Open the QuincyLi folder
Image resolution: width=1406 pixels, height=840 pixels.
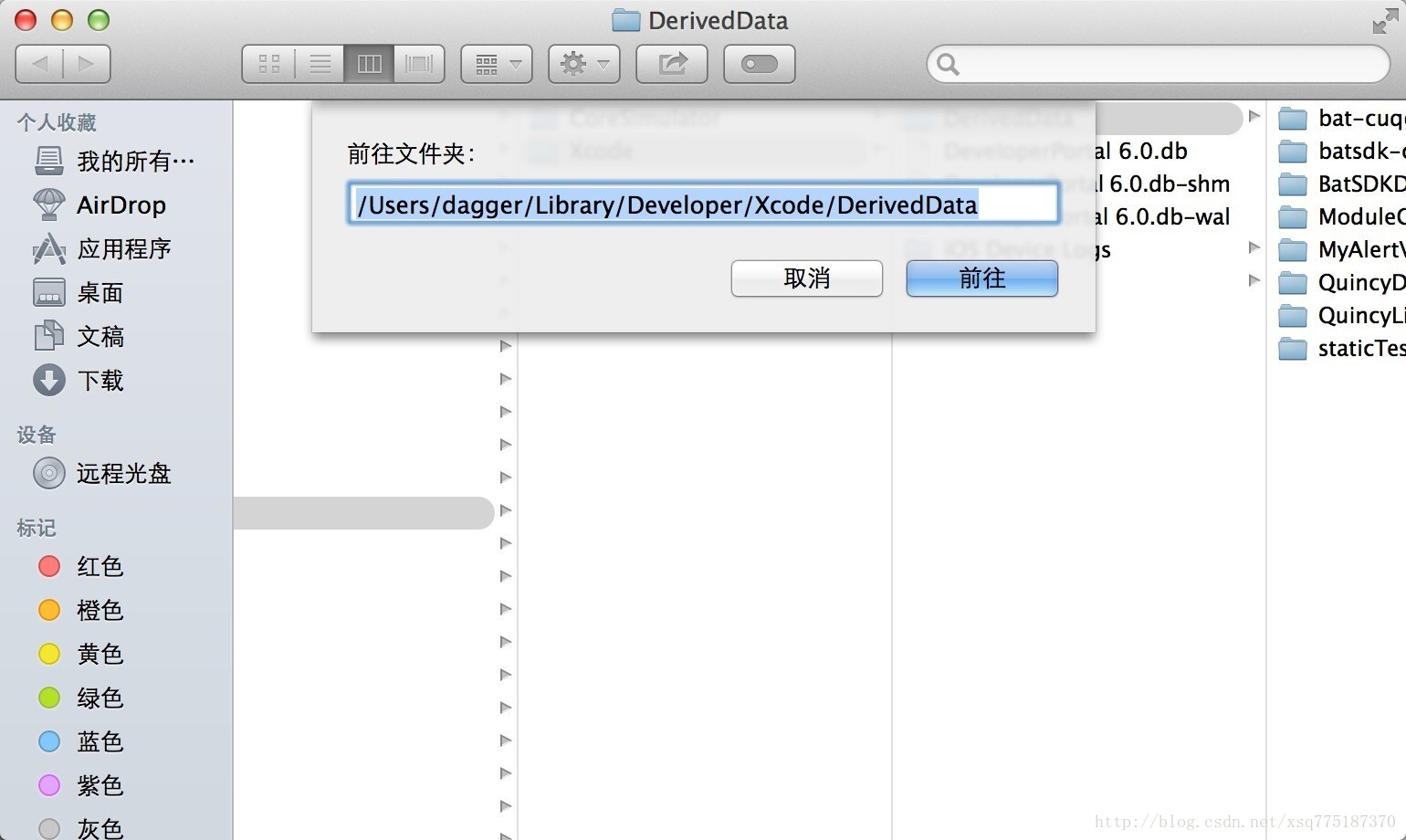[x=1341, y=316]
